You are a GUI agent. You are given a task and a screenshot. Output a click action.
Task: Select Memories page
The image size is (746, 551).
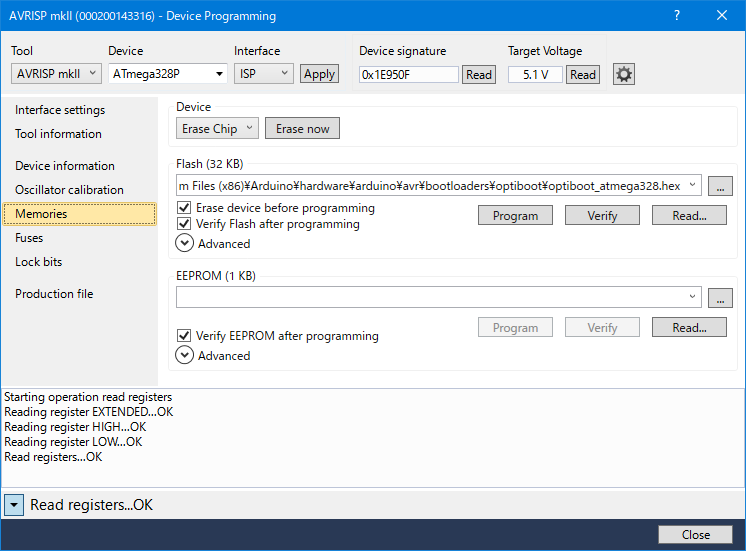[80, 214]
